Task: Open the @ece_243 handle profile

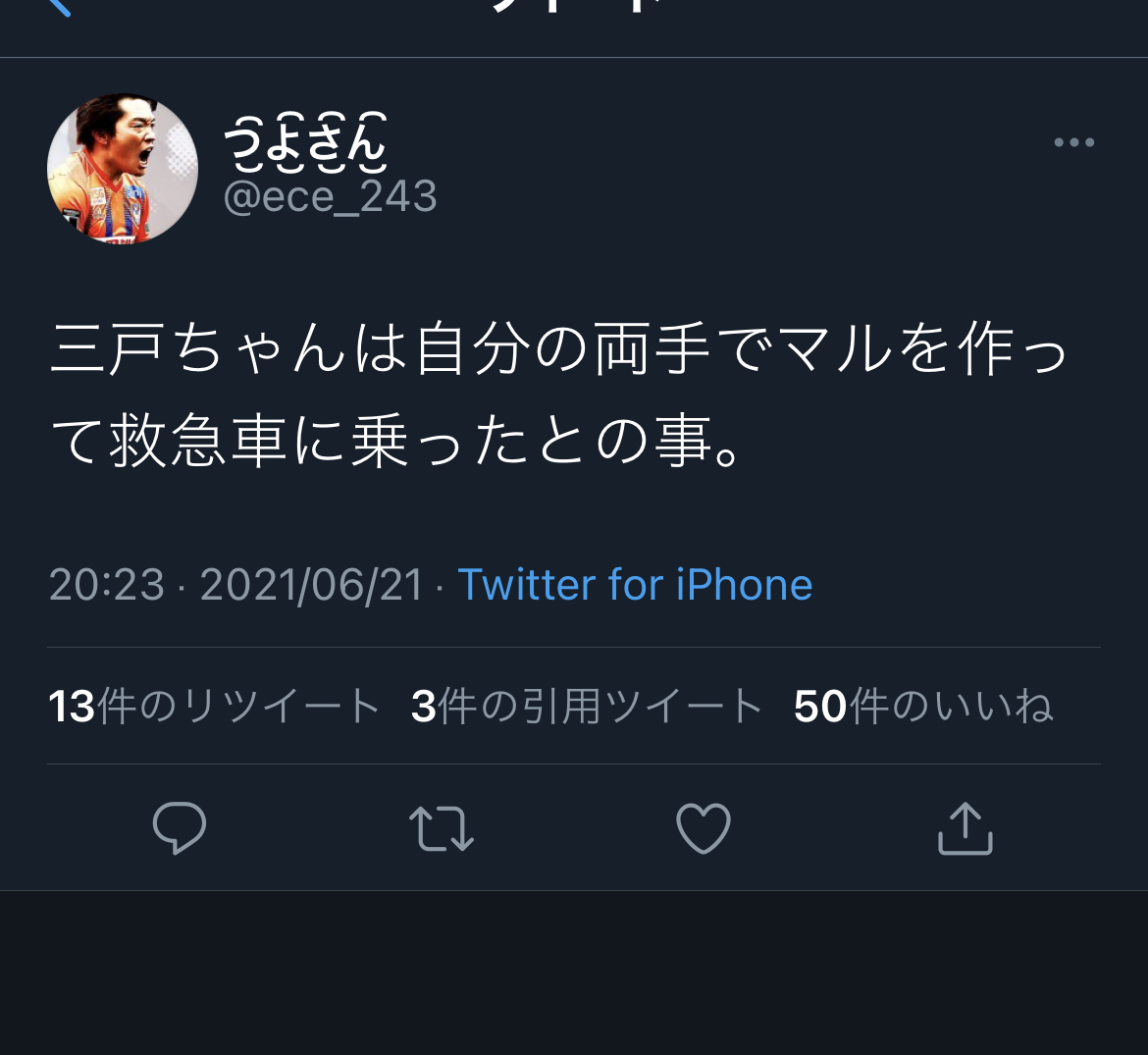Action: click(331, 197)
